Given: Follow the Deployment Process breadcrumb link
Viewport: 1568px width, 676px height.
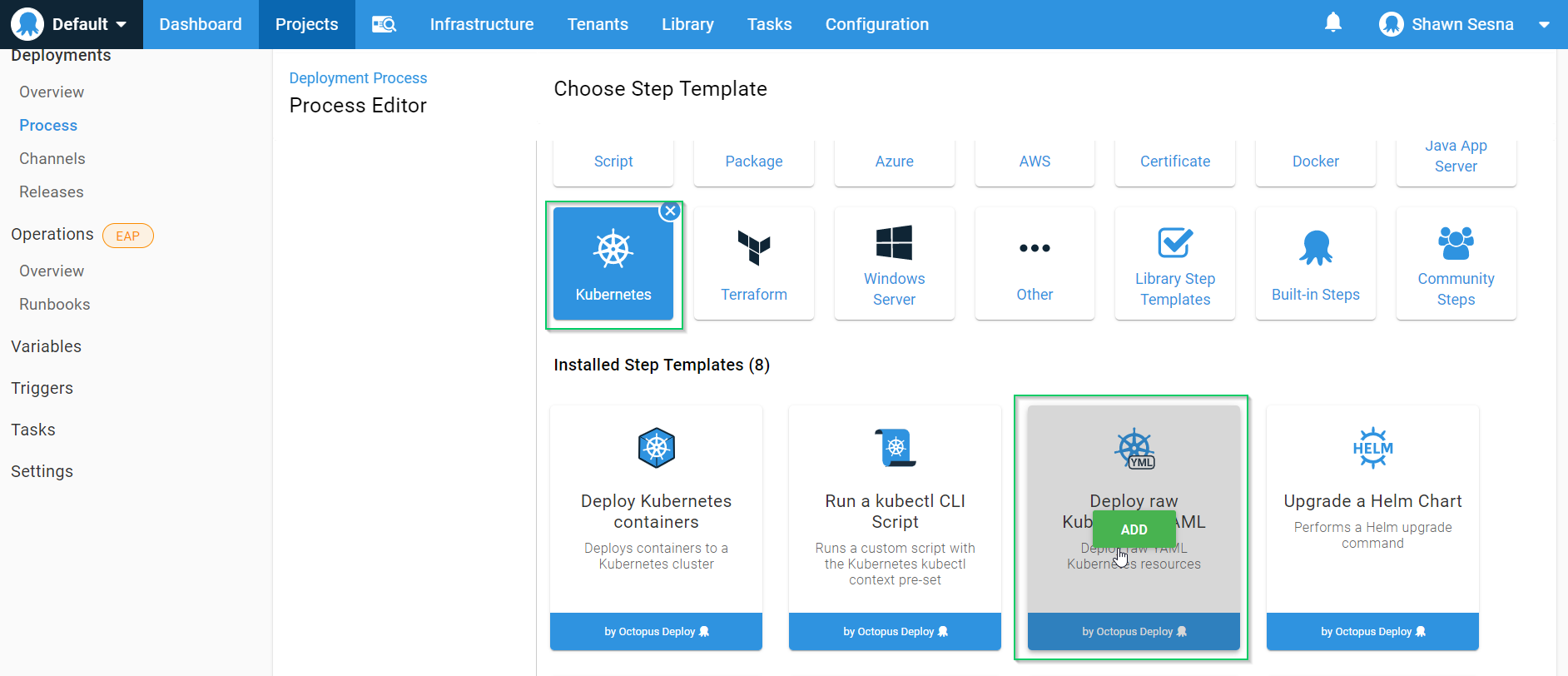Looking at the screenshot, I should click(358, 78).
